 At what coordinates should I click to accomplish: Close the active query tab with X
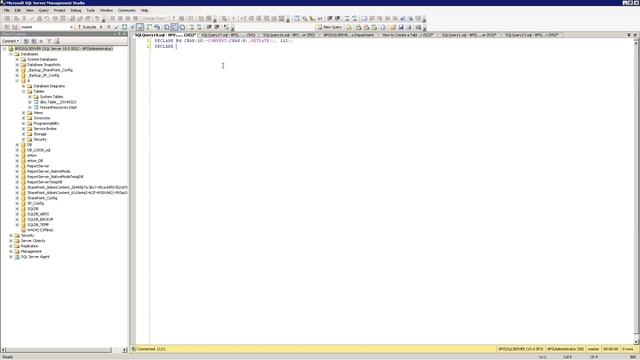(x=636, y=35)
